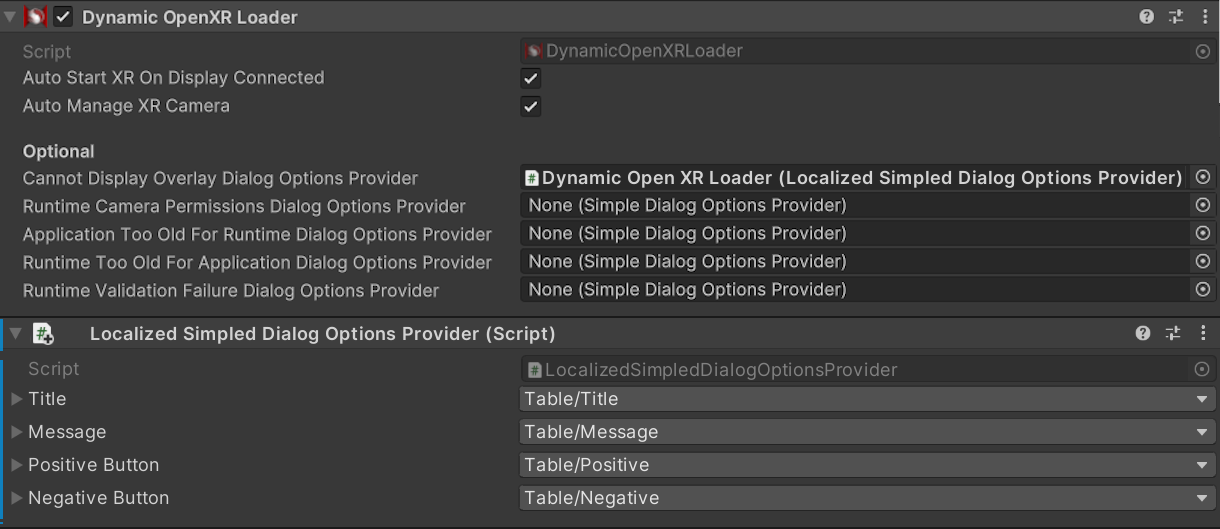Screen dimensions: 1220x529
Task: Open Localized Simpled Dialog Options Provider context menu
Action: 1203,333
